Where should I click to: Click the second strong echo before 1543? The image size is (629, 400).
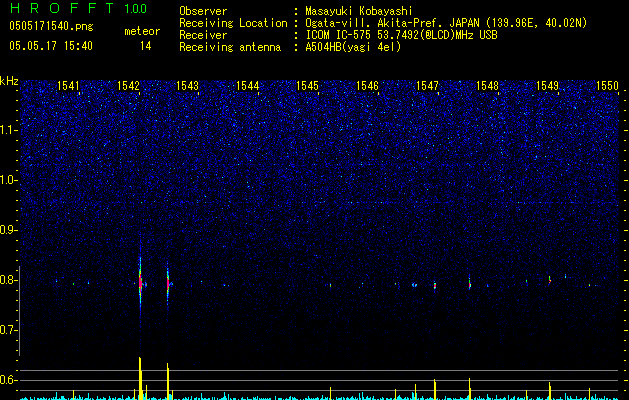(168, 284)
